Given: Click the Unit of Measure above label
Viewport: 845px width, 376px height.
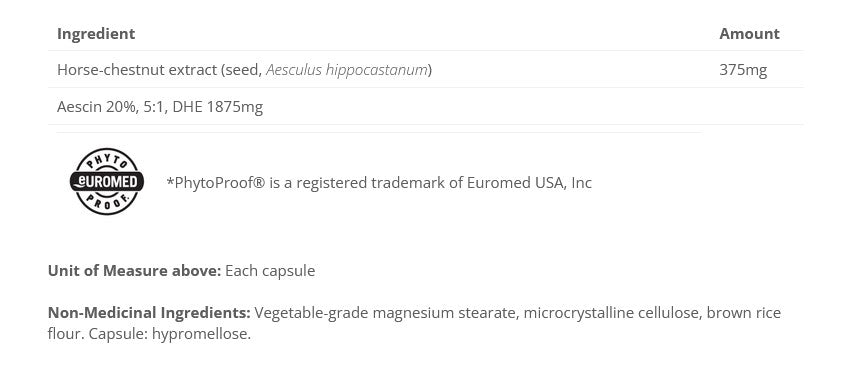Looking at the screenshot, I should 135,270.
